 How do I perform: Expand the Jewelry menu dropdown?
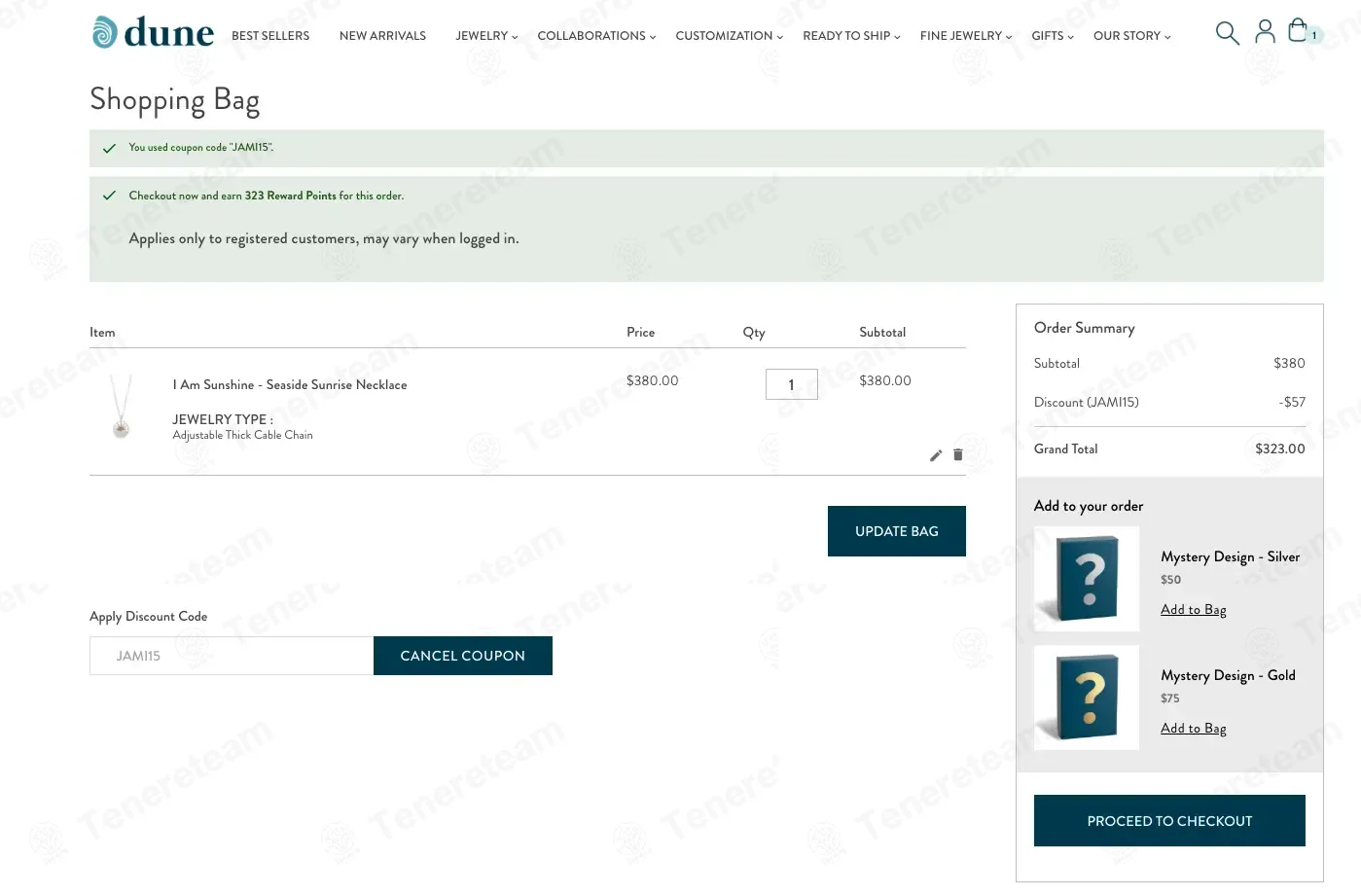[486, 36]
